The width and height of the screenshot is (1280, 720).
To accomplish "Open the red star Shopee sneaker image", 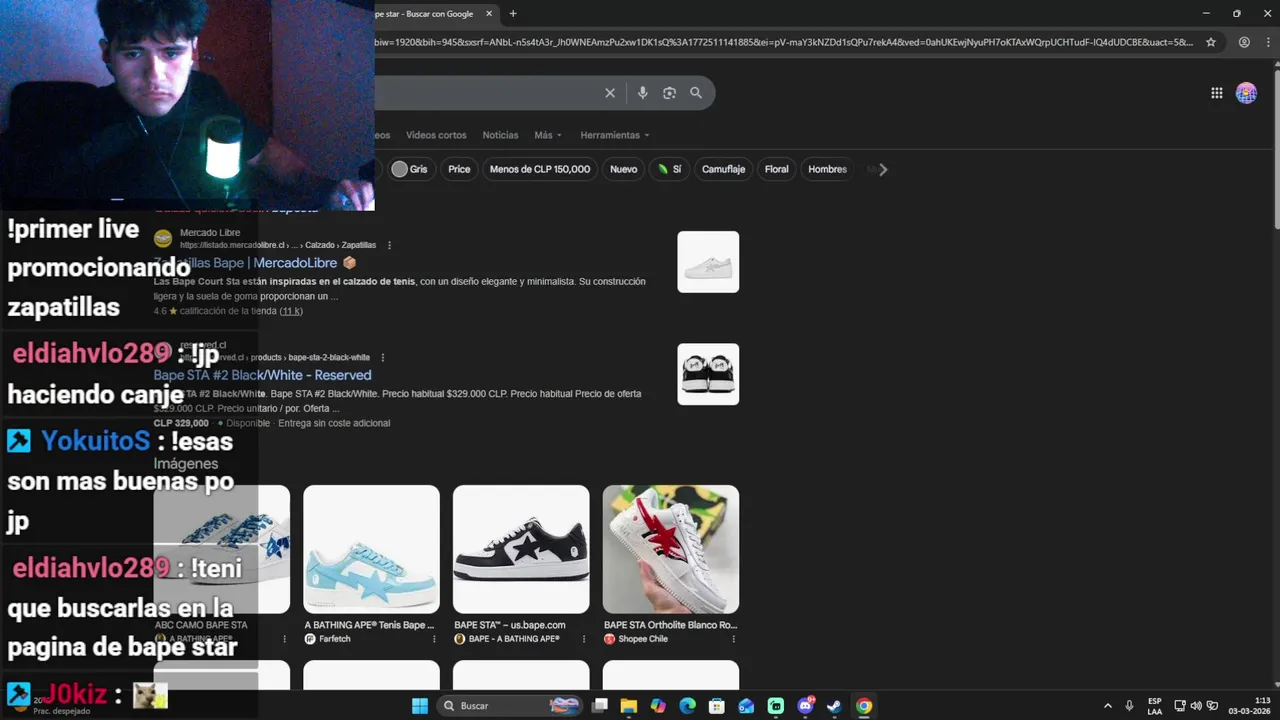I will click(671, 549).
